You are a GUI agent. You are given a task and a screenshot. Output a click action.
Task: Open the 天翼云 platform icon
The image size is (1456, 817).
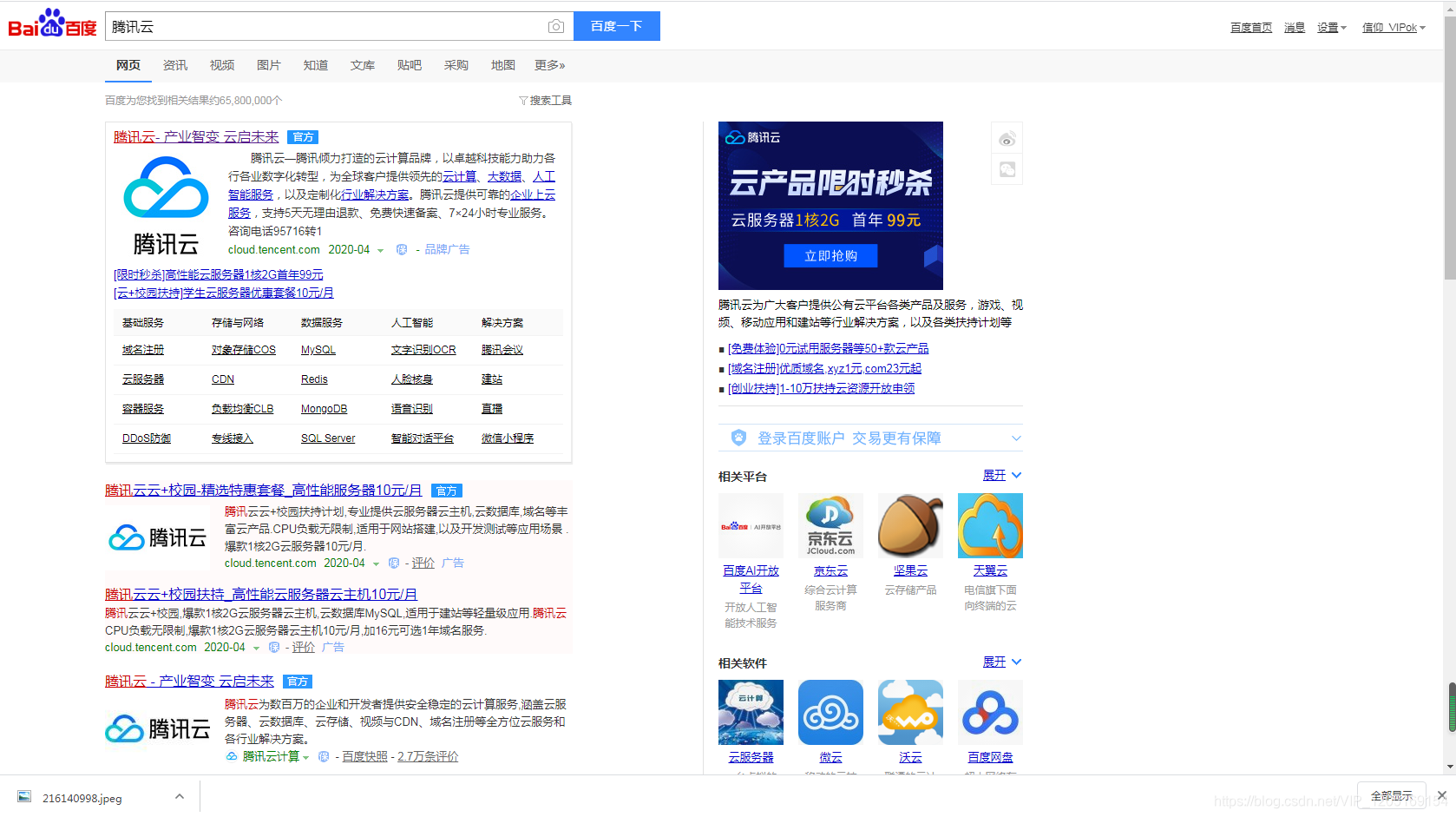[x=990, y=525]
